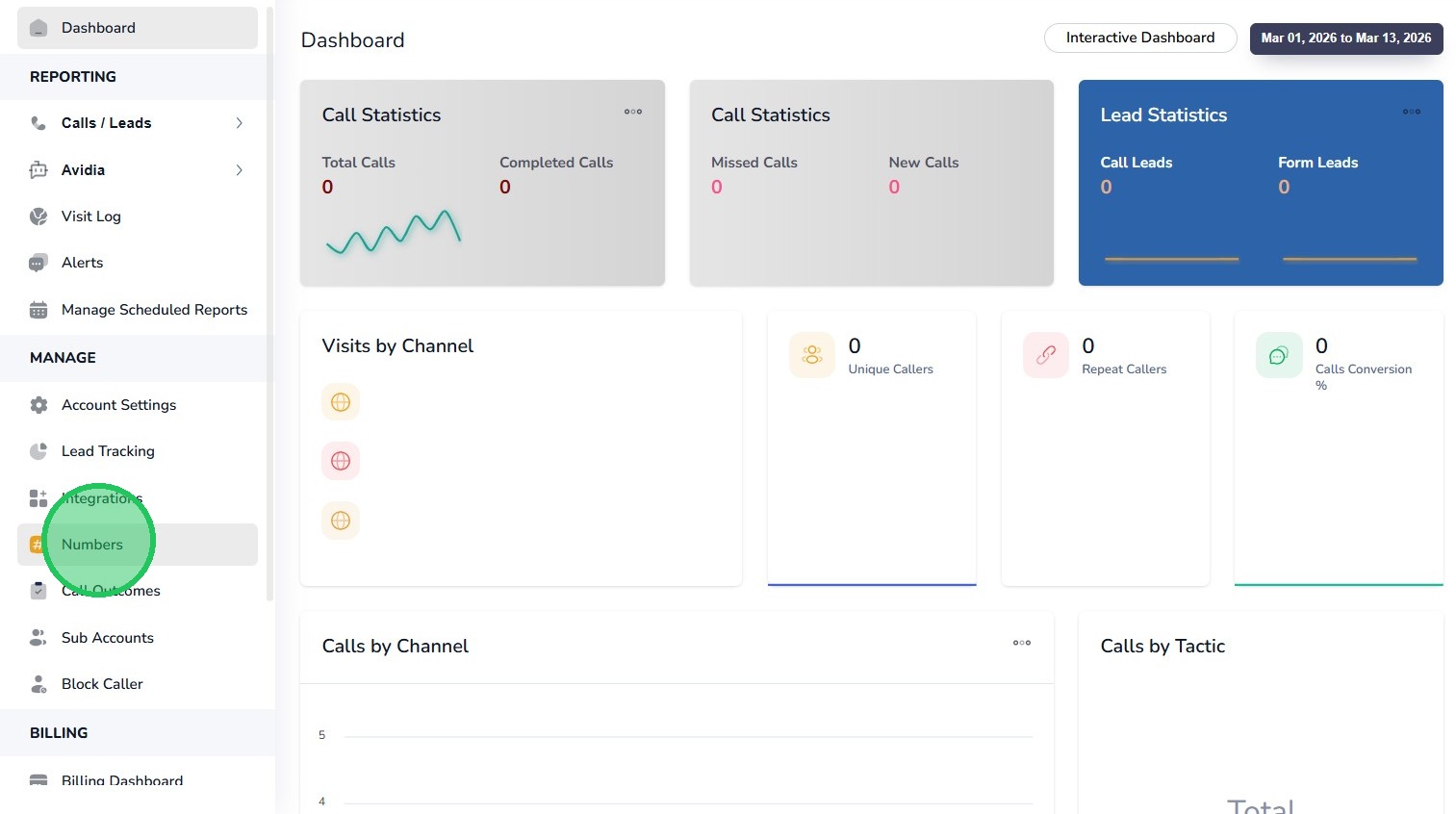Click the Total Calls sparkline chart
Viewport: 1456px width, 814px height.
[394, 232]
